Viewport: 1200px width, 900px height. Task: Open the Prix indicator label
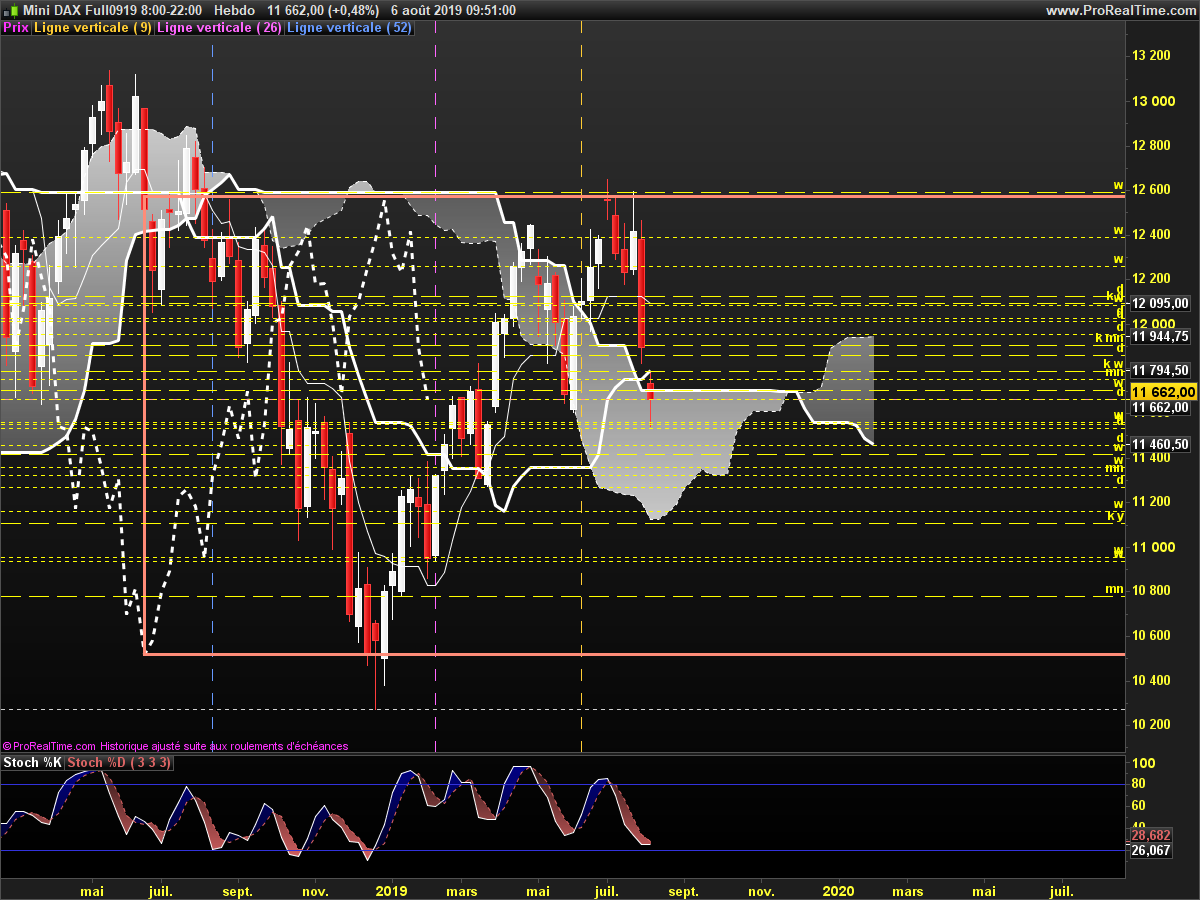pos(16,28)
